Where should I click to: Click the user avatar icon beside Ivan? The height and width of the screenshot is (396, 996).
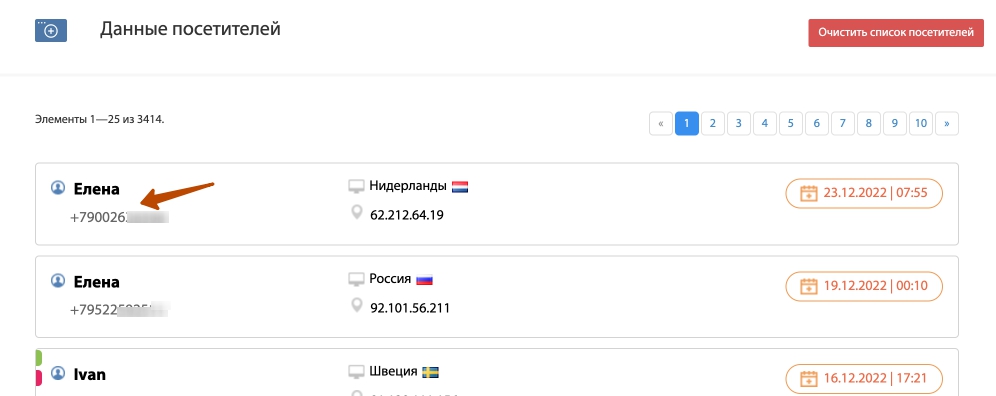tap(58, 373)
